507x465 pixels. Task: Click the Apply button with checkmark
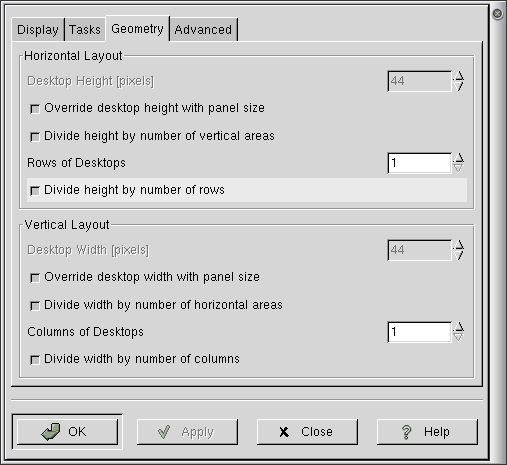click(187, 432)
